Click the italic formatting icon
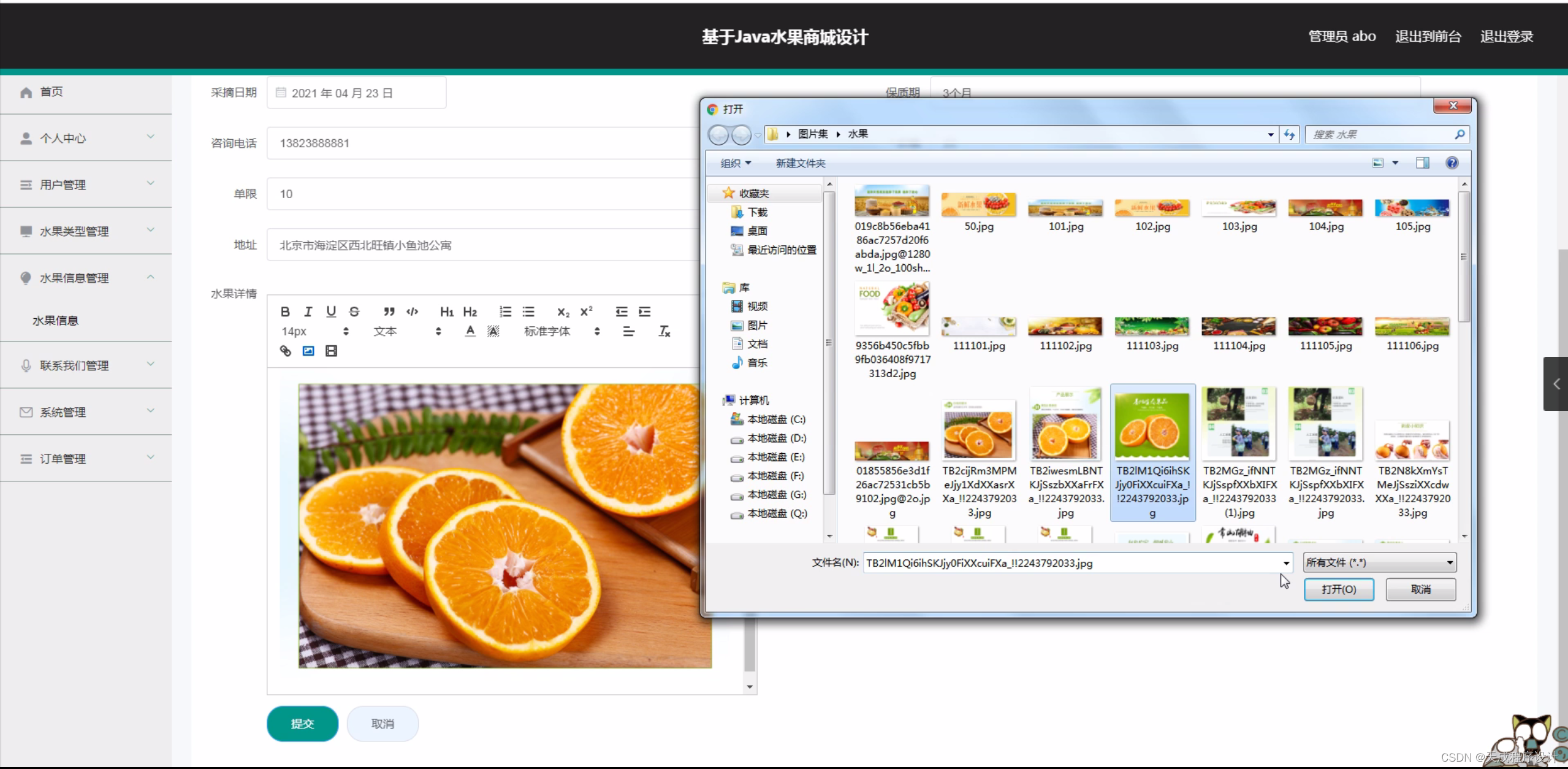Viewport: 1568px width, 769px height. coord(308,312)
